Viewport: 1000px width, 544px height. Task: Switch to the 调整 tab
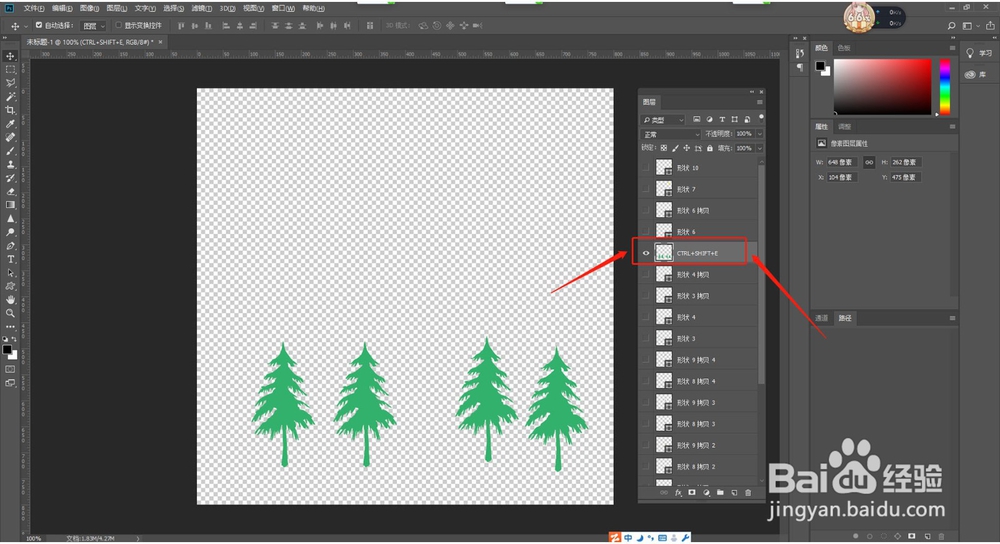click(844, 127)
